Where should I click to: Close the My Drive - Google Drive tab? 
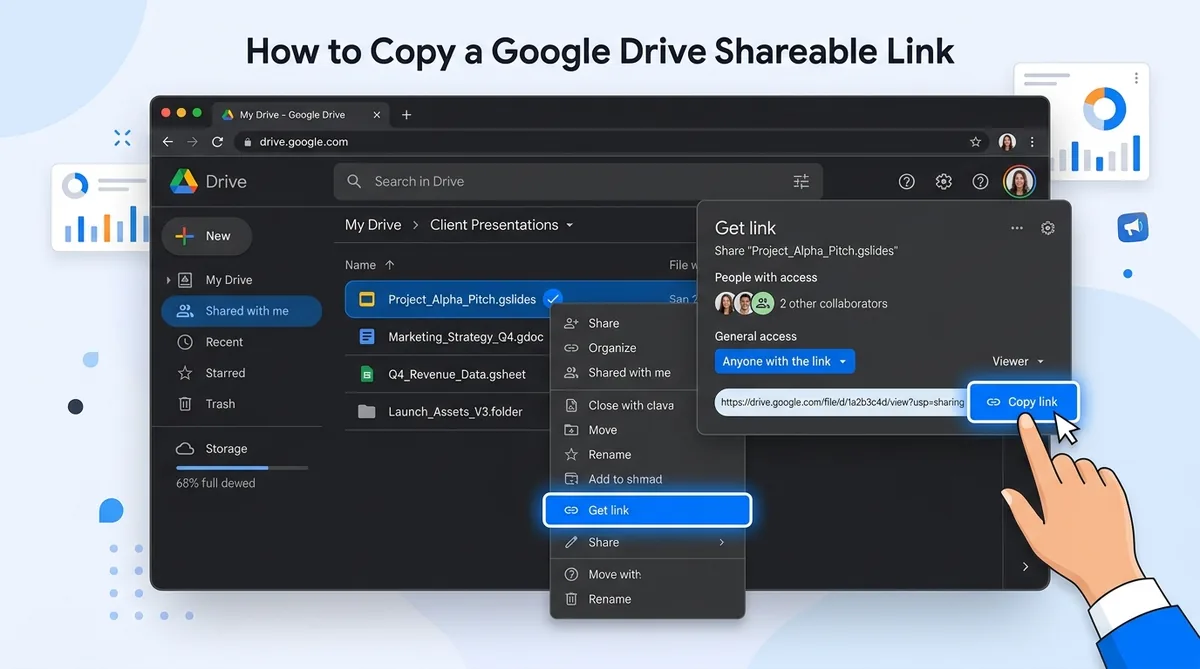click(379, 115)
